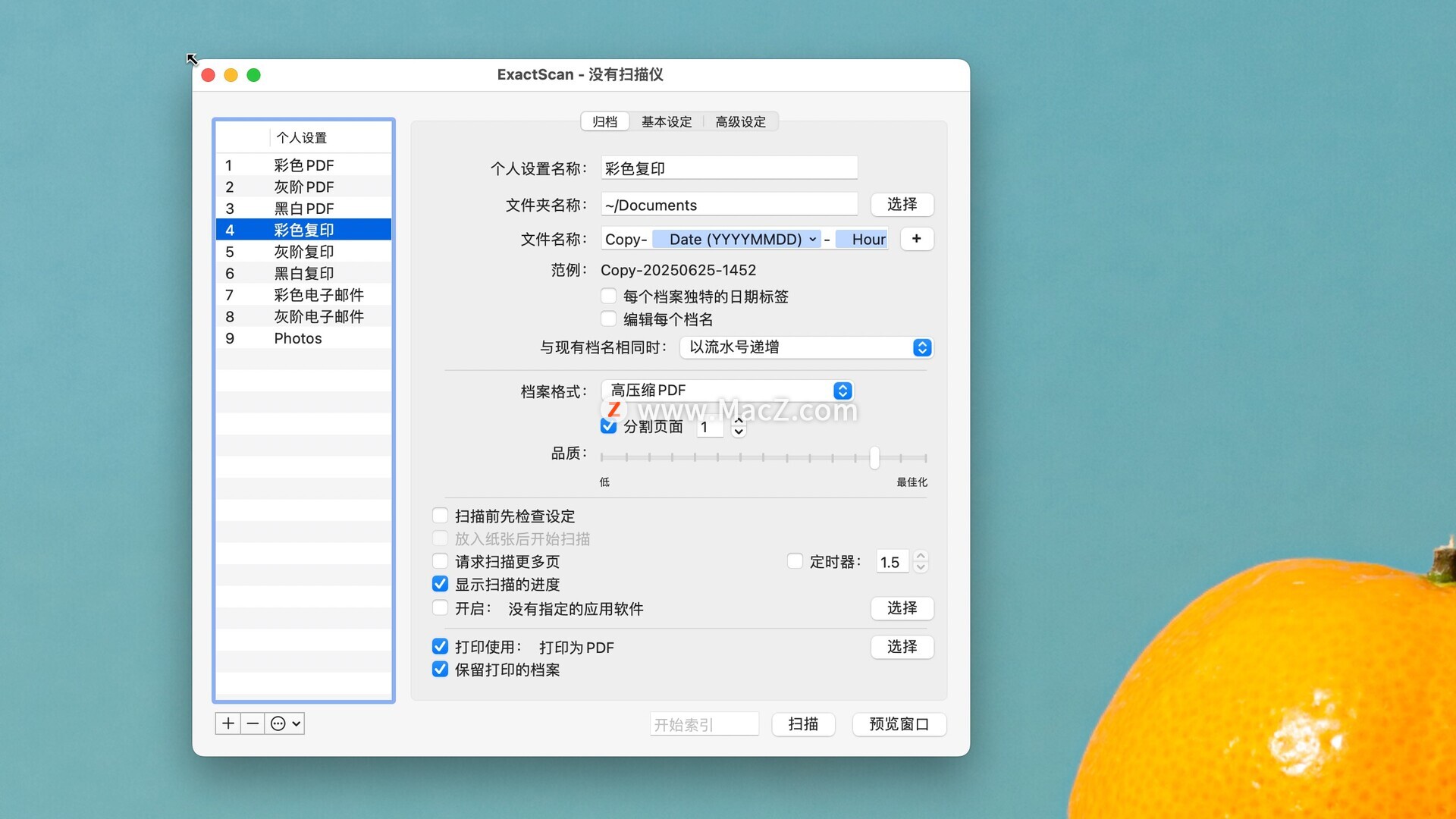Toggle 显示扫描的进度 checkbox

440,584
